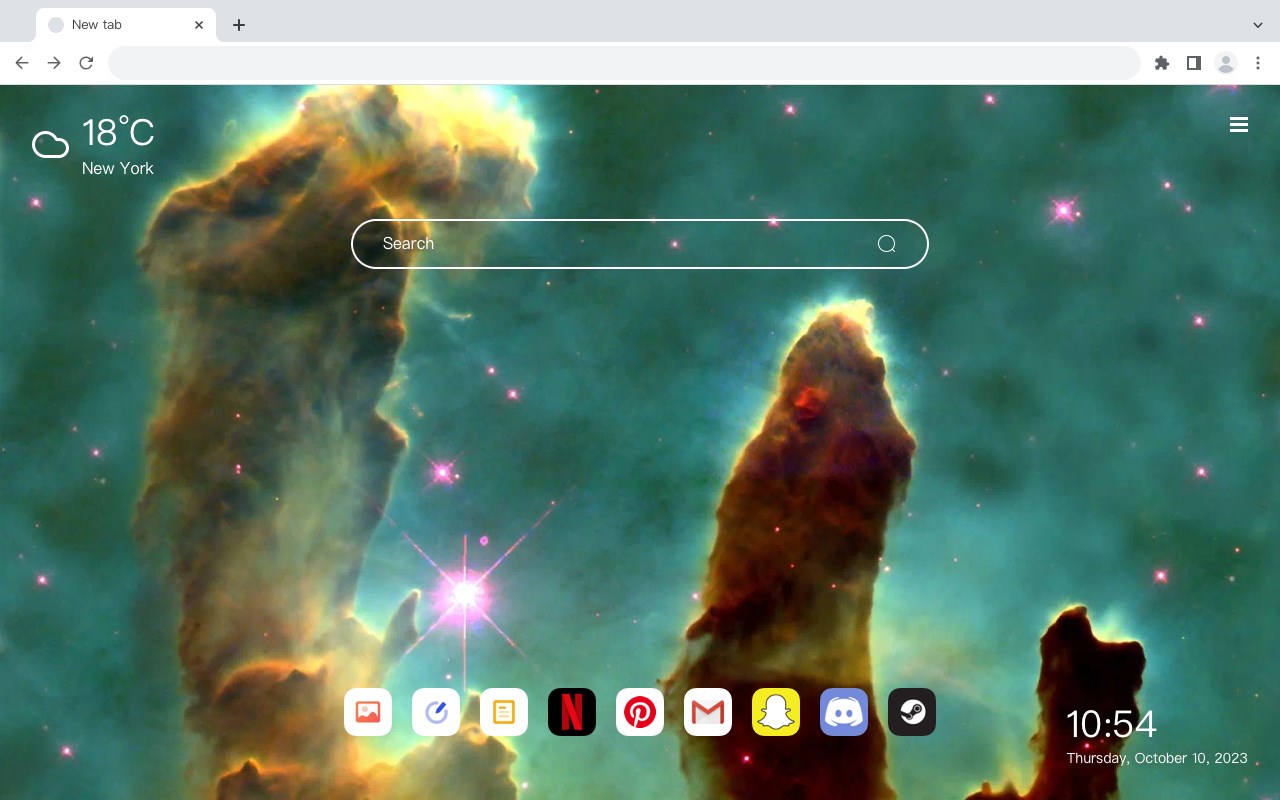The width and height of the screenshot is (1280, 800).
Task: Click into the page Search field
Action: pos(640,244)
